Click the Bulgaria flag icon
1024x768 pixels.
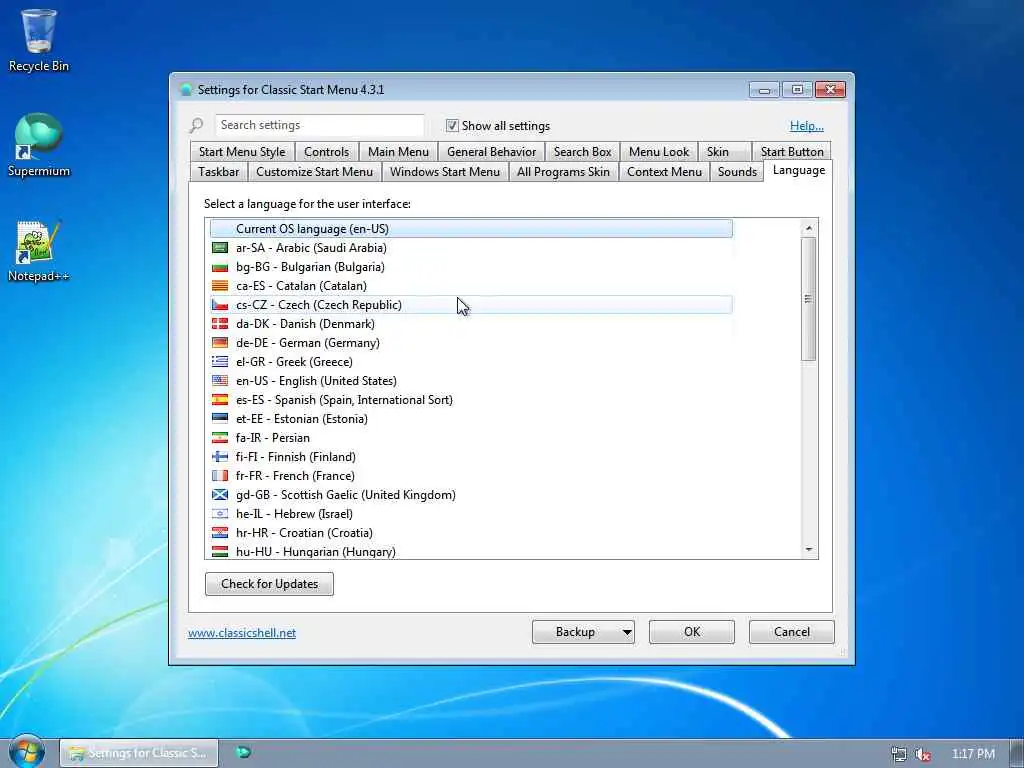(x=220, y=266)
